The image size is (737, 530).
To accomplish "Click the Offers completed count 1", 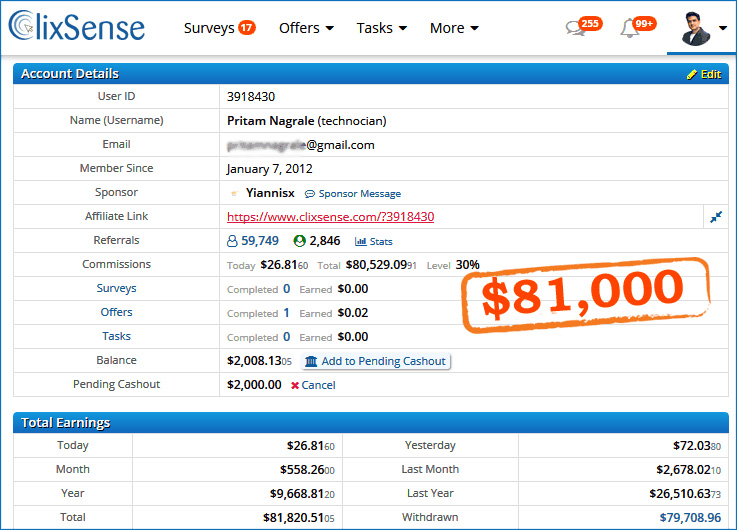I will 286,312.
